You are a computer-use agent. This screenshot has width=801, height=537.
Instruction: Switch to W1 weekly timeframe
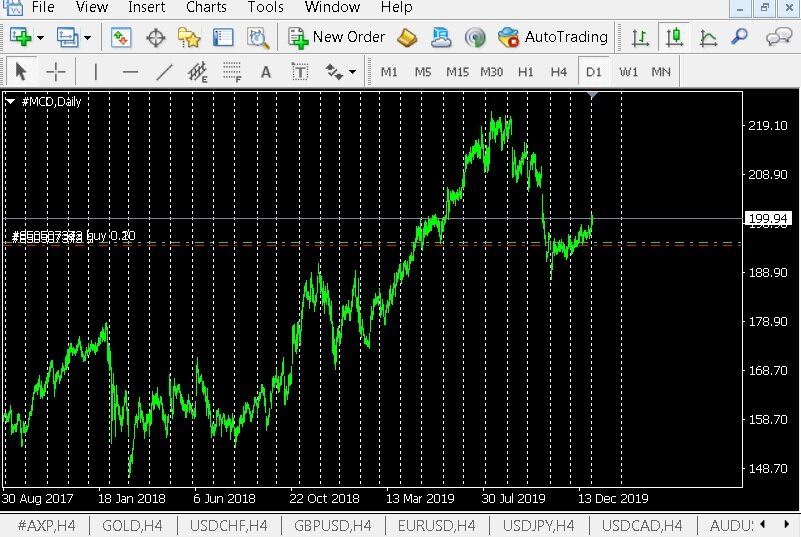point(628,72)
